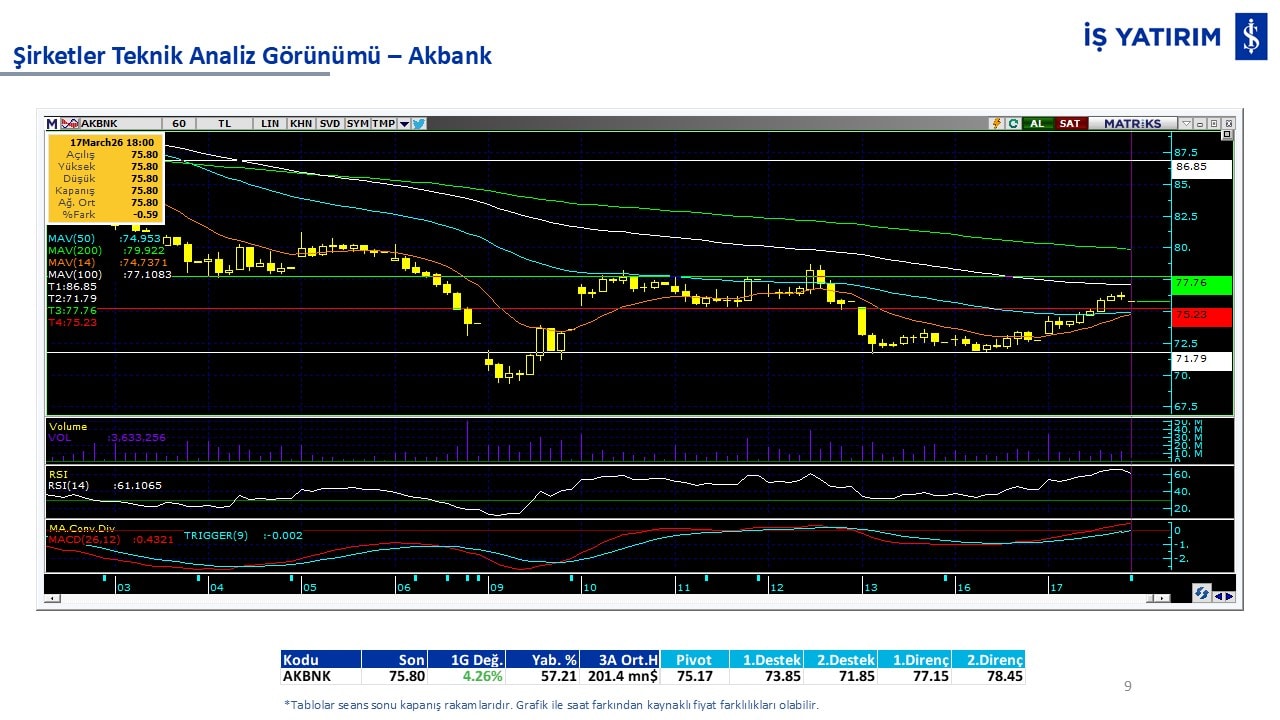The width and height of the screenshot is (1280, 720).
Task: Click the Twitter bird icon
Action: click(419, 124)
